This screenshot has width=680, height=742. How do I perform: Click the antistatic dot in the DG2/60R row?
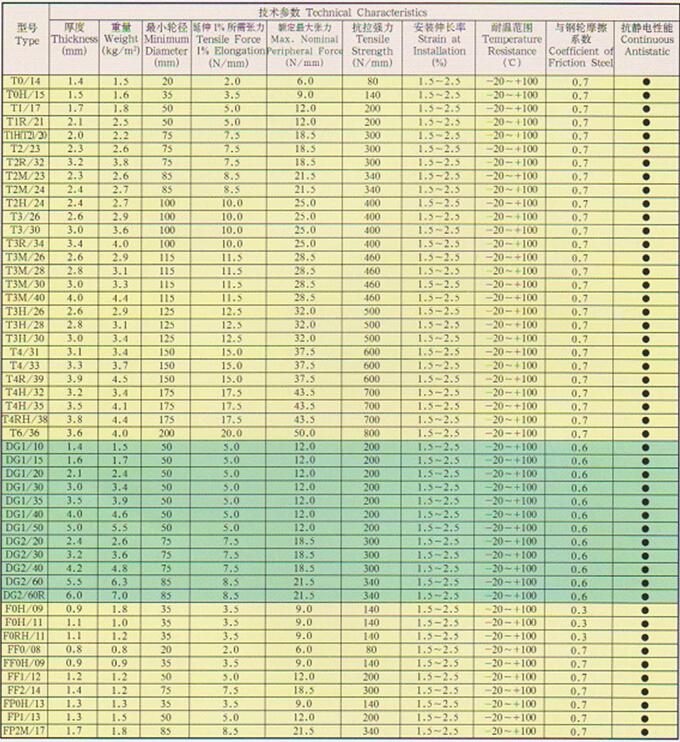(645, 595)
